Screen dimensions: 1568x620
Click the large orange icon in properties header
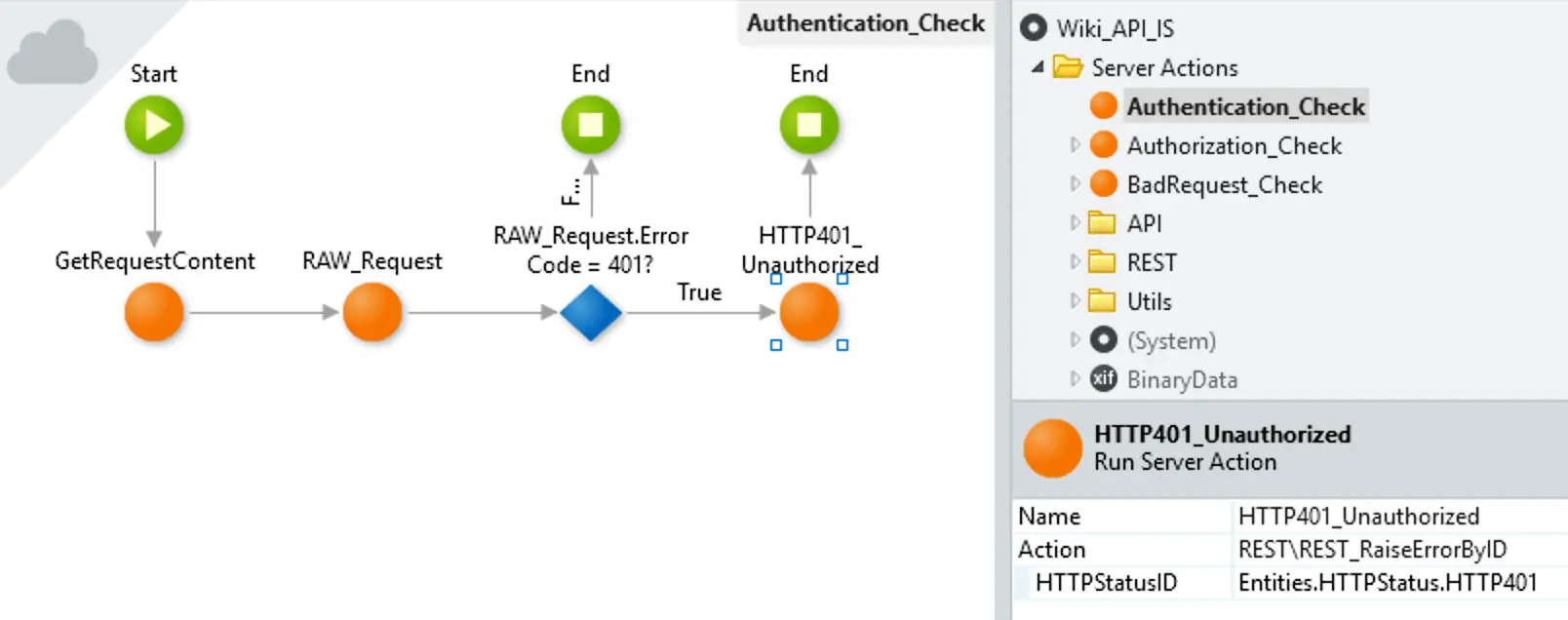click(1053, 448)
